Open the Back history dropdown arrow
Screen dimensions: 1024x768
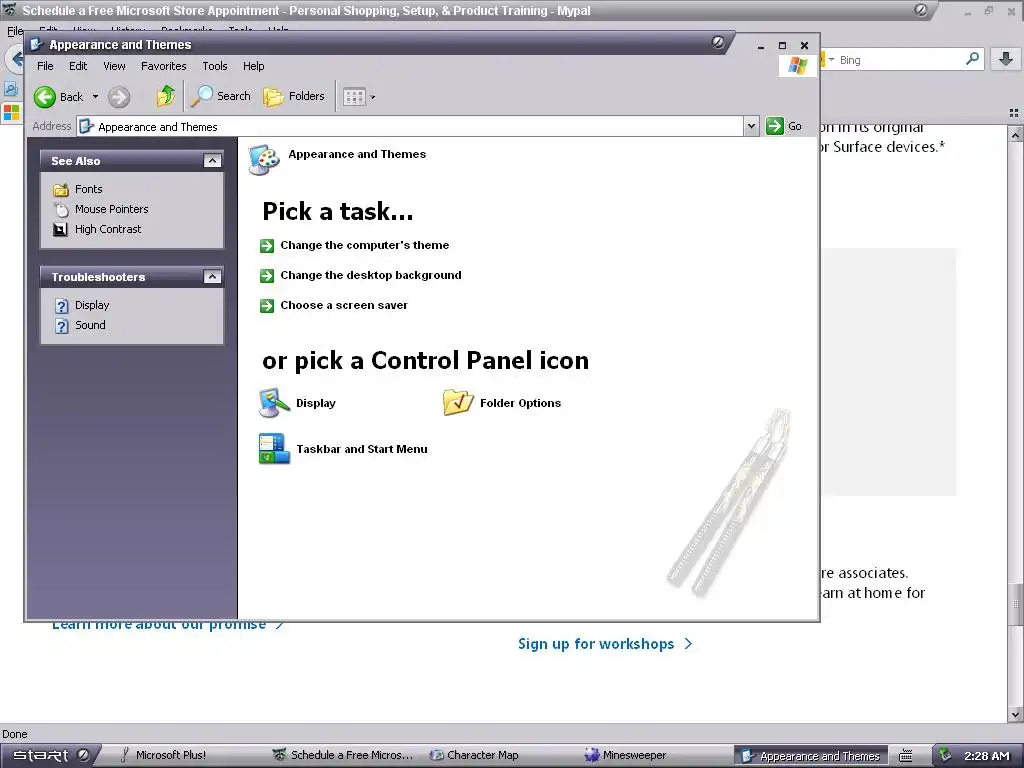[95, 97]
